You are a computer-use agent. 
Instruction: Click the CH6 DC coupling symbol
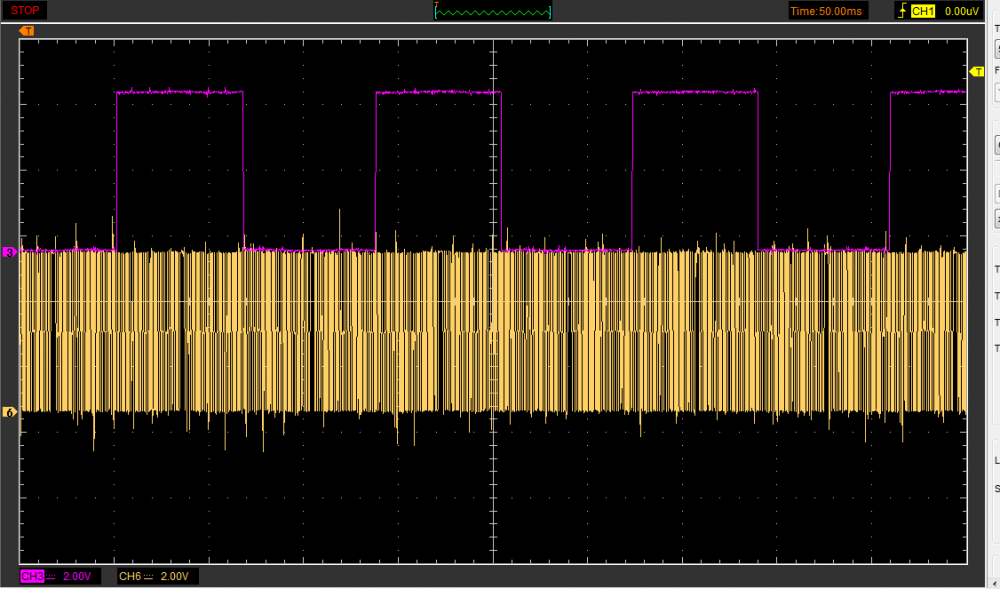(x=149, y=576)
